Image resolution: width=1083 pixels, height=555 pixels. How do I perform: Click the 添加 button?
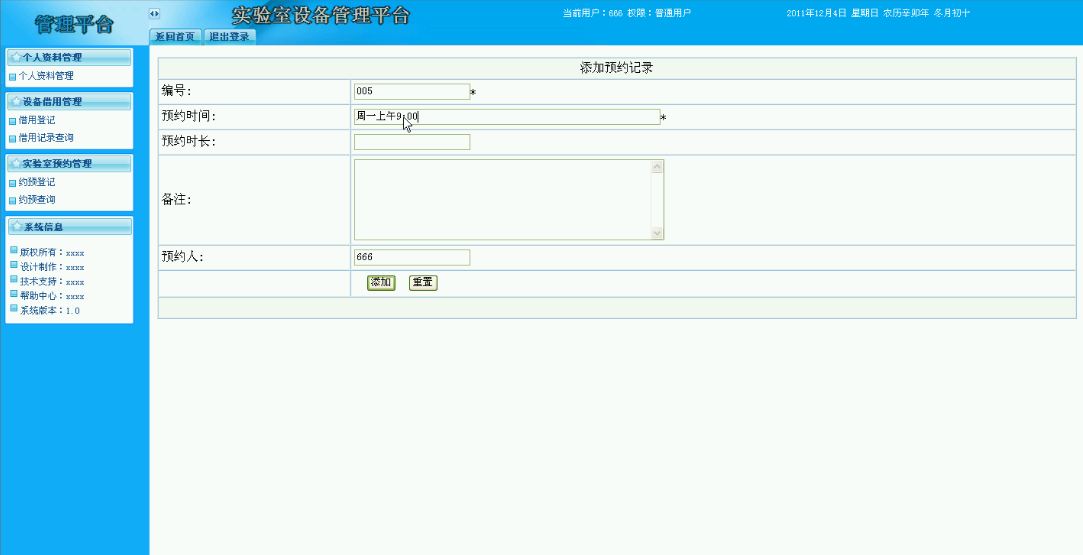[381, 282]
